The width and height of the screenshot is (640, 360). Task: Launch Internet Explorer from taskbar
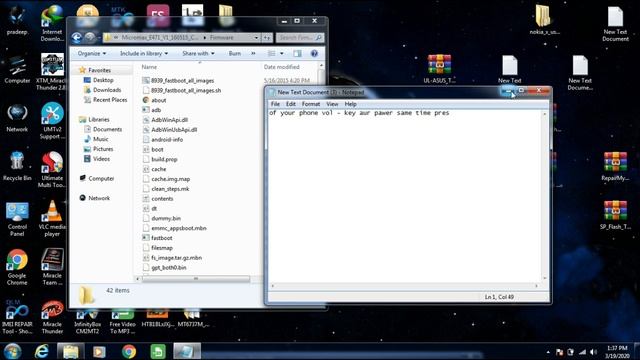(42, 351)
